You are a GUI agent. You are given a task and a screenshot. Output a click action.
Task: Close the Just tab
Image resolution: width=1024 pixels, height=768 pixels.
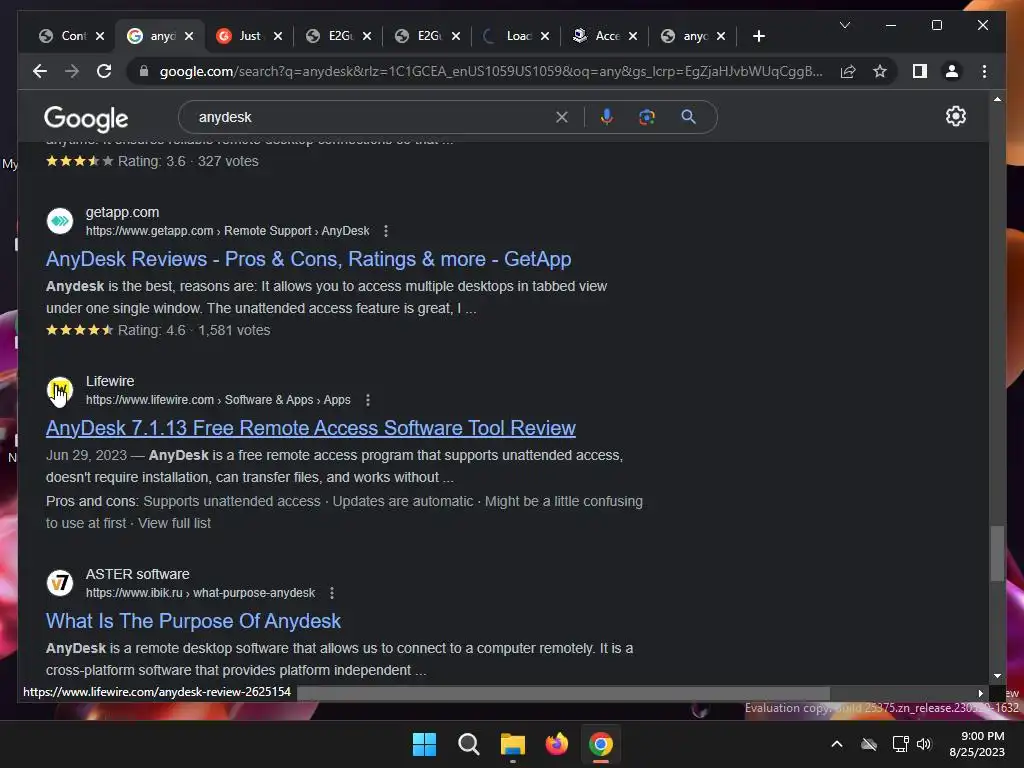point(278,36)
